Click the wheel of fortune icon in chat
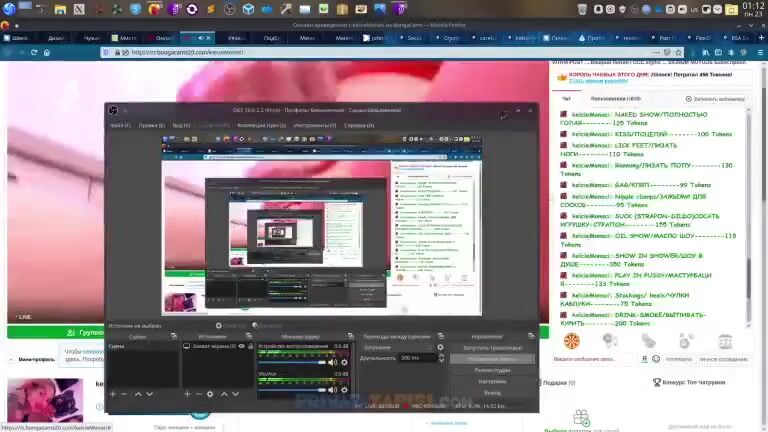Image resolution: width=768 pixels, height=432 pixels. click(x=572, y=341)
